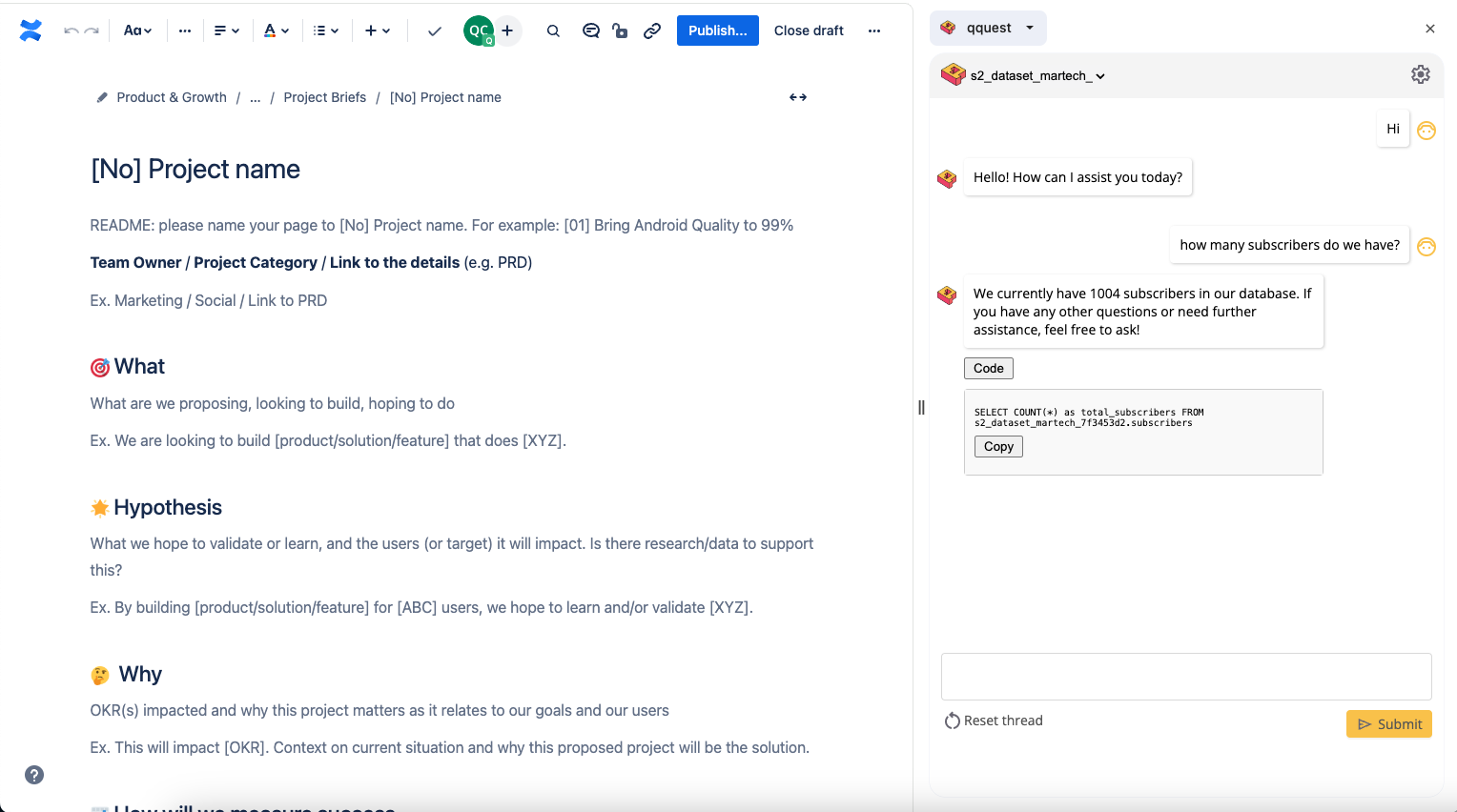Copy the SQL query with the Copy button
The width and height of the screenshot is (1457, 812).
997,446
